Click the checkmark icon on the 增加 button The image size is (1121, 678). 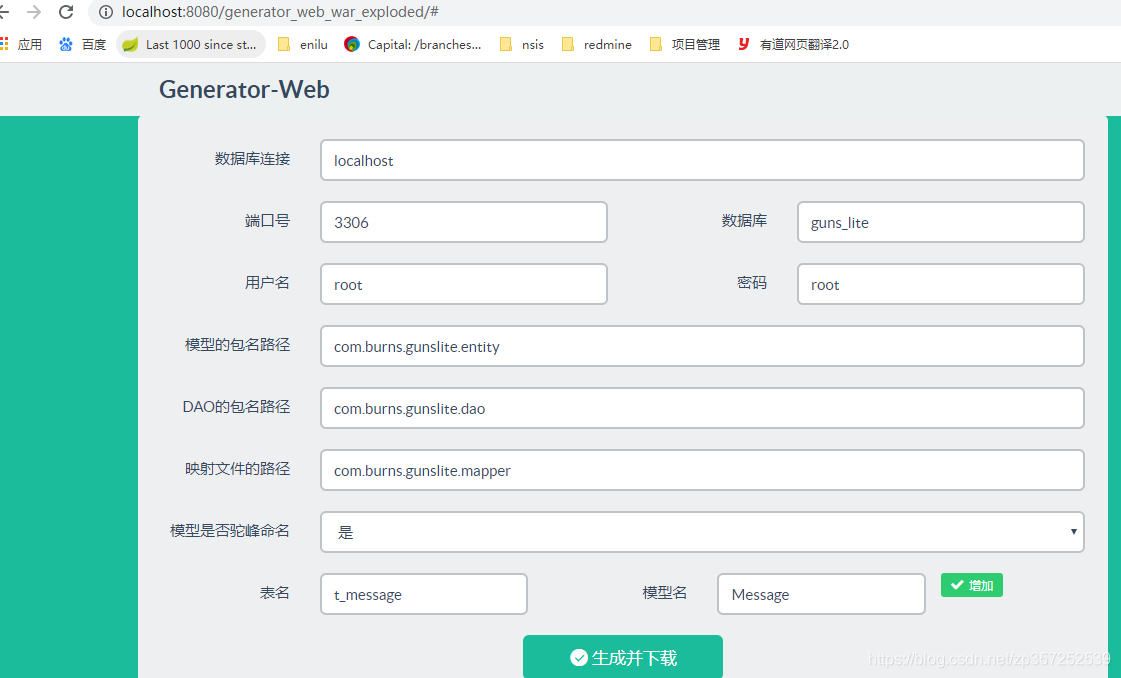click(x=959, y=586)
